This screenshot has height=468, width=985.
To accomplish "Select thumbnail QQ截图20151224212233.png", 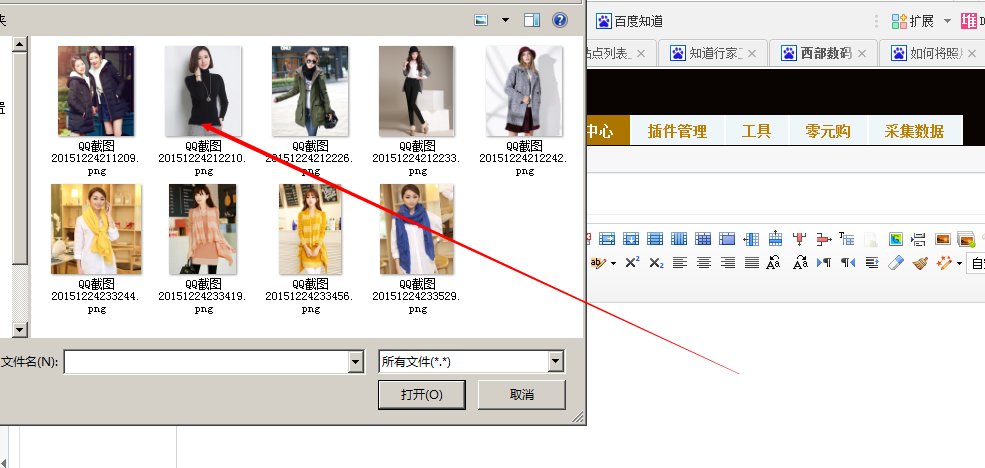I will (x=416, y=91).
